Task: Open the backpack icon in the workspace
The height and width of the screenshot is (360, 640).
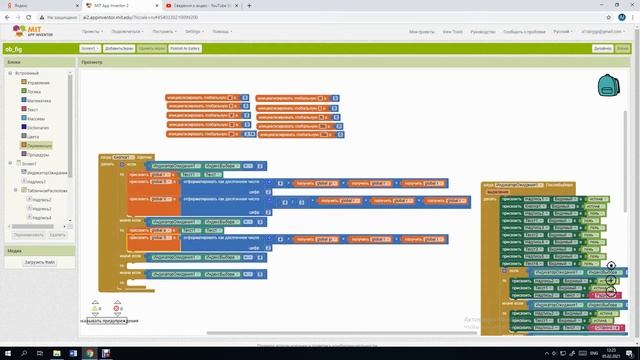Action: point(609,85)
